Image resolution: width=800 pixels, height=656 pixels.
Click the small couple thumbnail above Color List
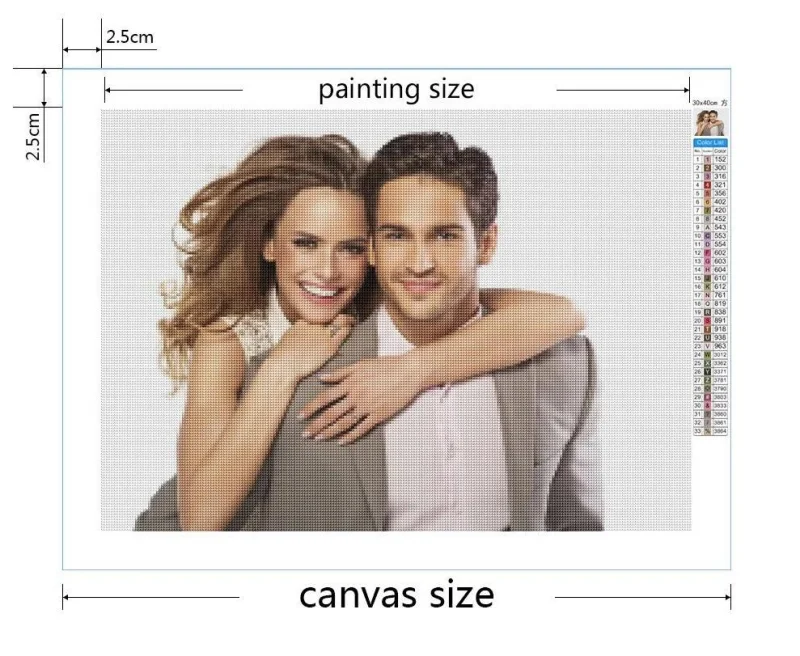point(710,122)
